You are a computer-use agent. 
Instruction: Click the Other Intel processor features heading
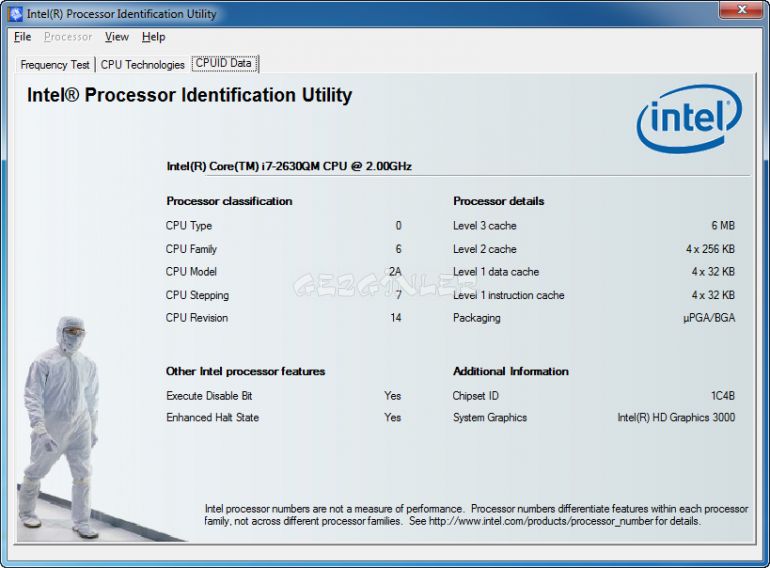tap(246, 371)
